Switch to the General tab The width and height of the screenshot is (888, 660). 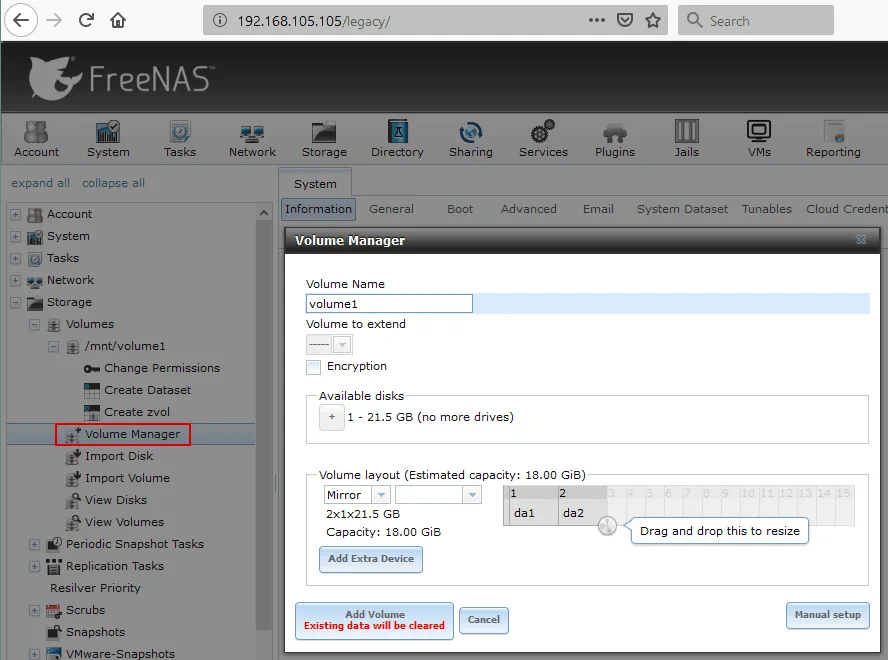pos(391,209)
